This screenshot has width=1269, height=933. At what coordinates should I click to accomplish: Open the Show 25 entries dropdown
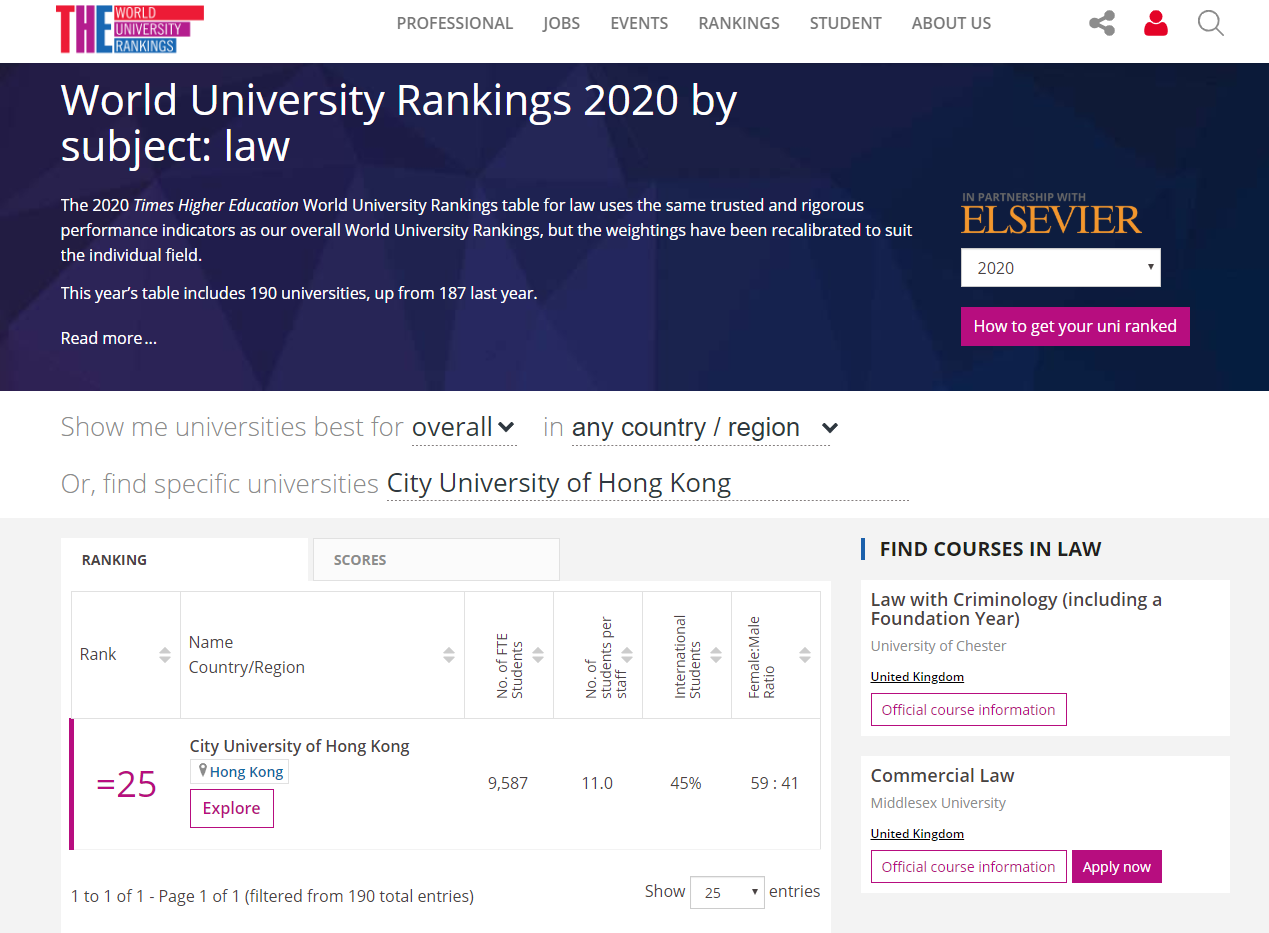(x=727, y=892)
